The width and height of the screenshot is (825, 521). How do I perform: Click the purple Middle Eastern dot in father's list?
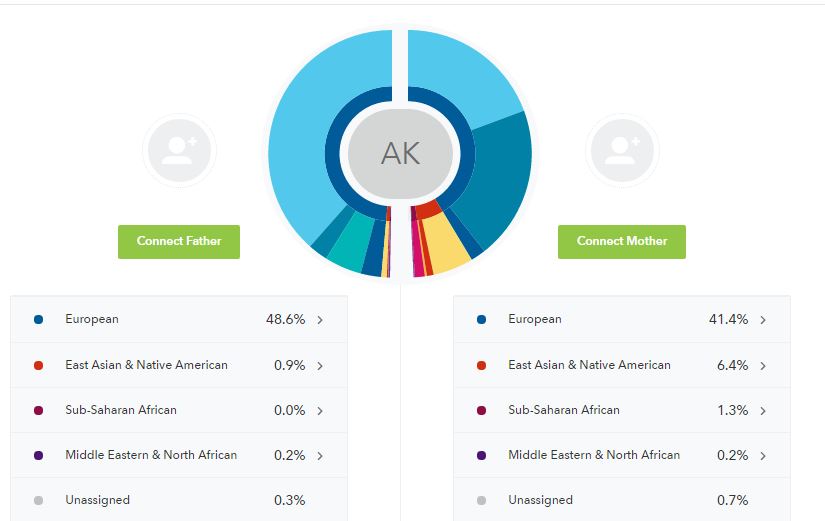(38, 456)
